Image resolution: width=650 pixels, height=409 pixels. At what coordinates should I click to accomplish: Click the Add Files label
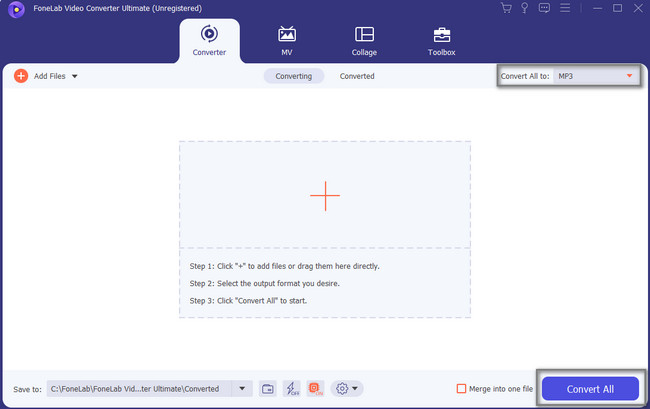click(x=50, y=76)
